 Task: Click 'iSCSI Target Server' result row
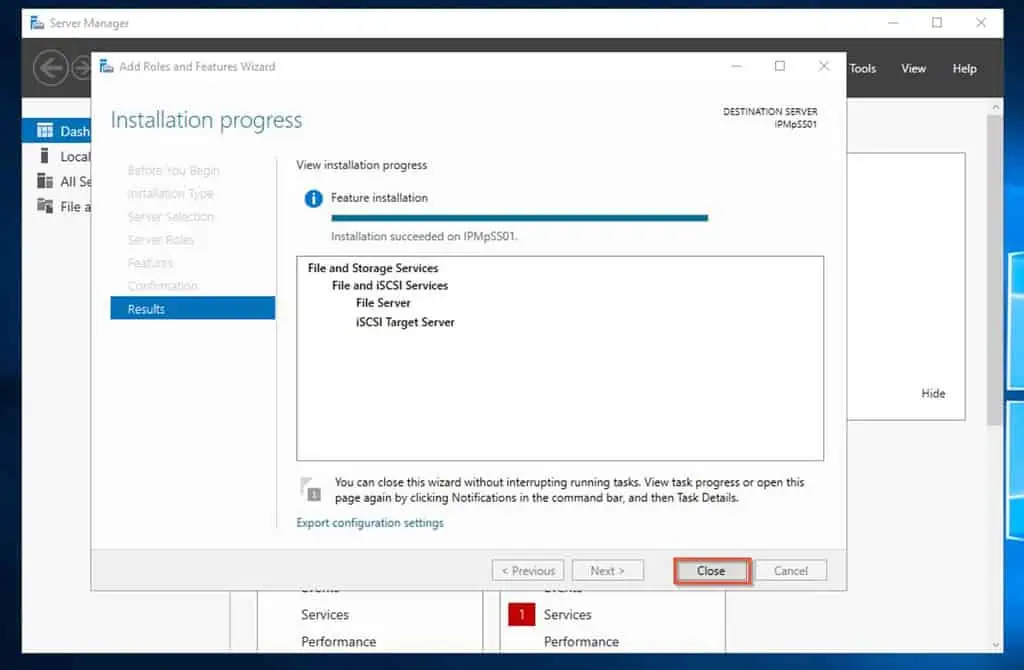(405, 322)
